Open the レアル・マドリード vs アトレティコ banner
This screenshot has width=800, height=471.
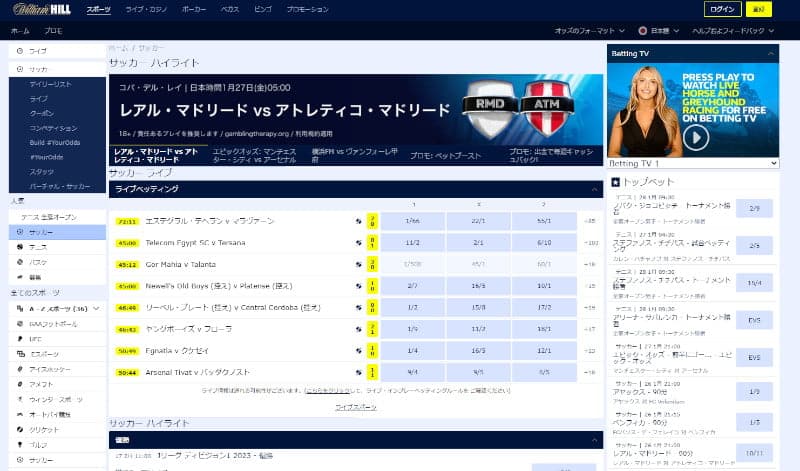click(356, 110)
